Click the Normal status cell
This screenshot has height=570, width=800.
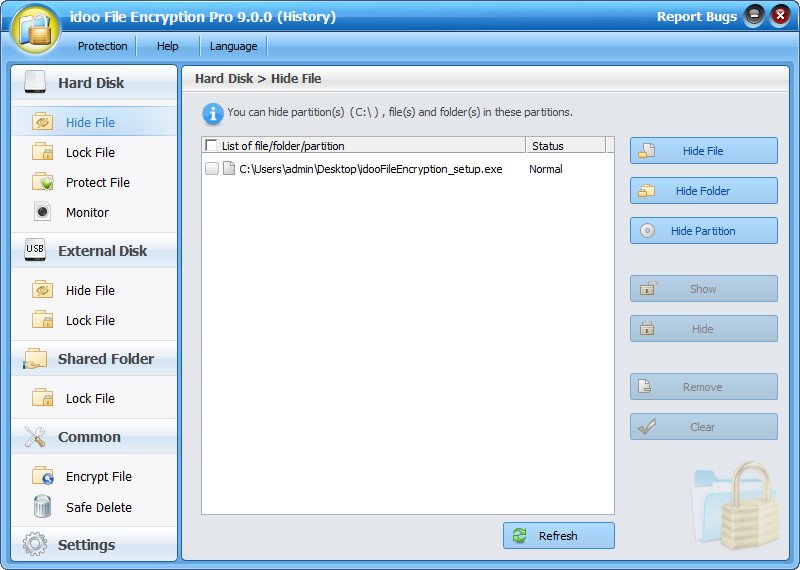point(545,169)
